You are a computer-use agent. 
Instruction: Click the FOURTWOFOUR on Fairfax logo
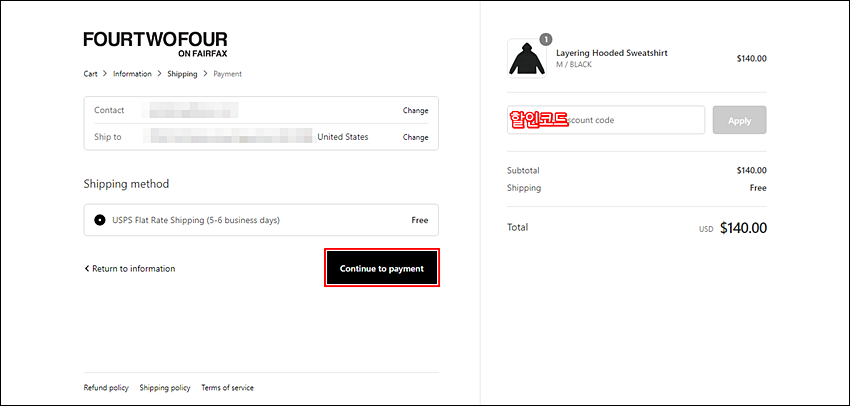[156, 44]
